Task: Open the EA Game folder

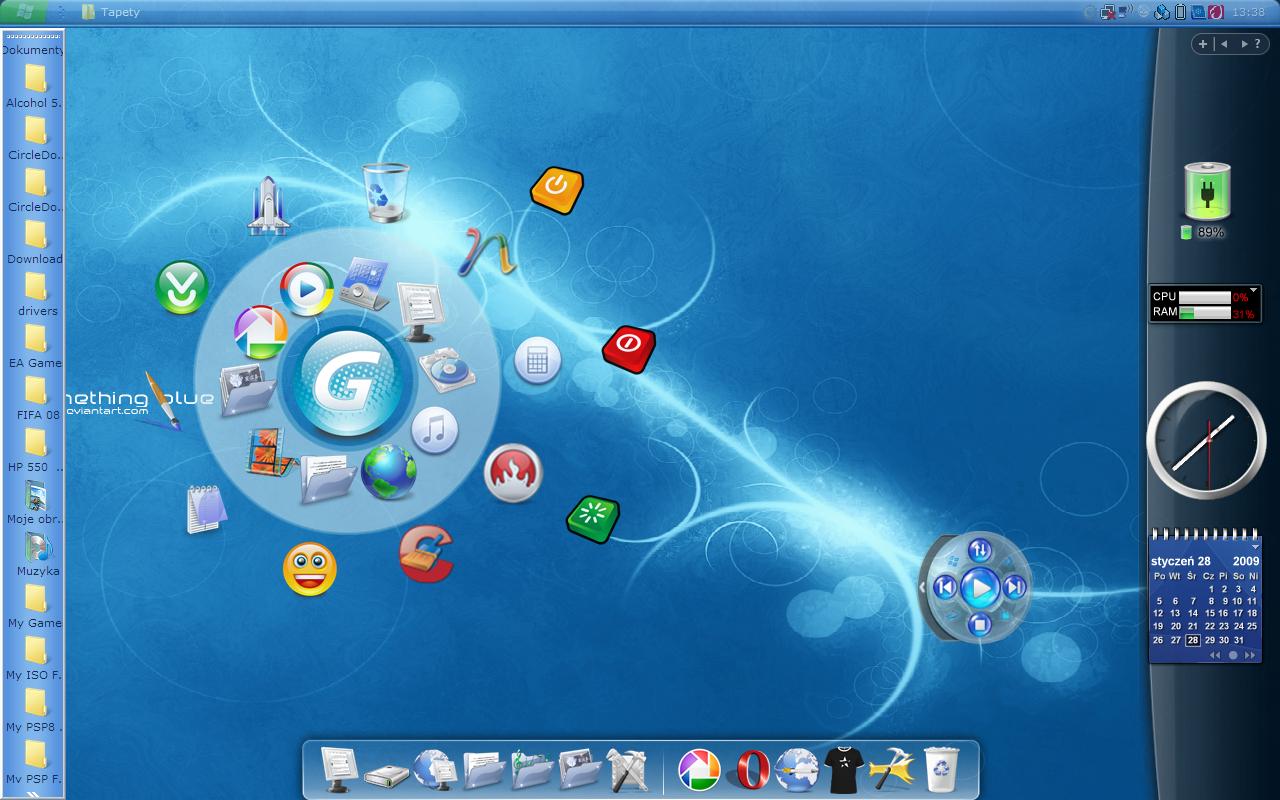Action: tap(35, 347)
